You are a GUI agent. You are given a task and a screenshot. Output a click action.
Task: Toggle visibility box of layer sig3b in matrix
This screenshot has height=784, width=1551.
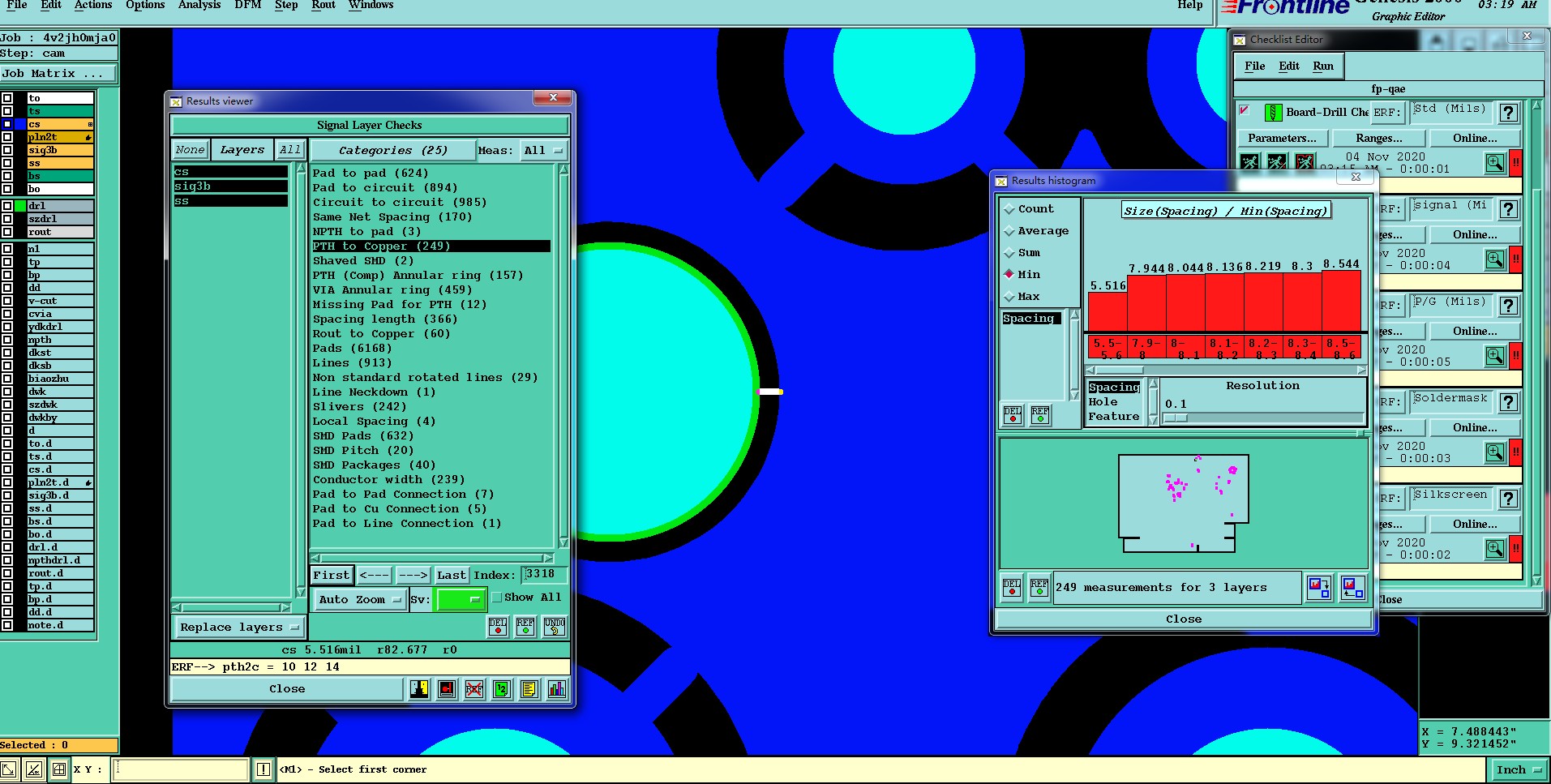click(x=7, y=150)
